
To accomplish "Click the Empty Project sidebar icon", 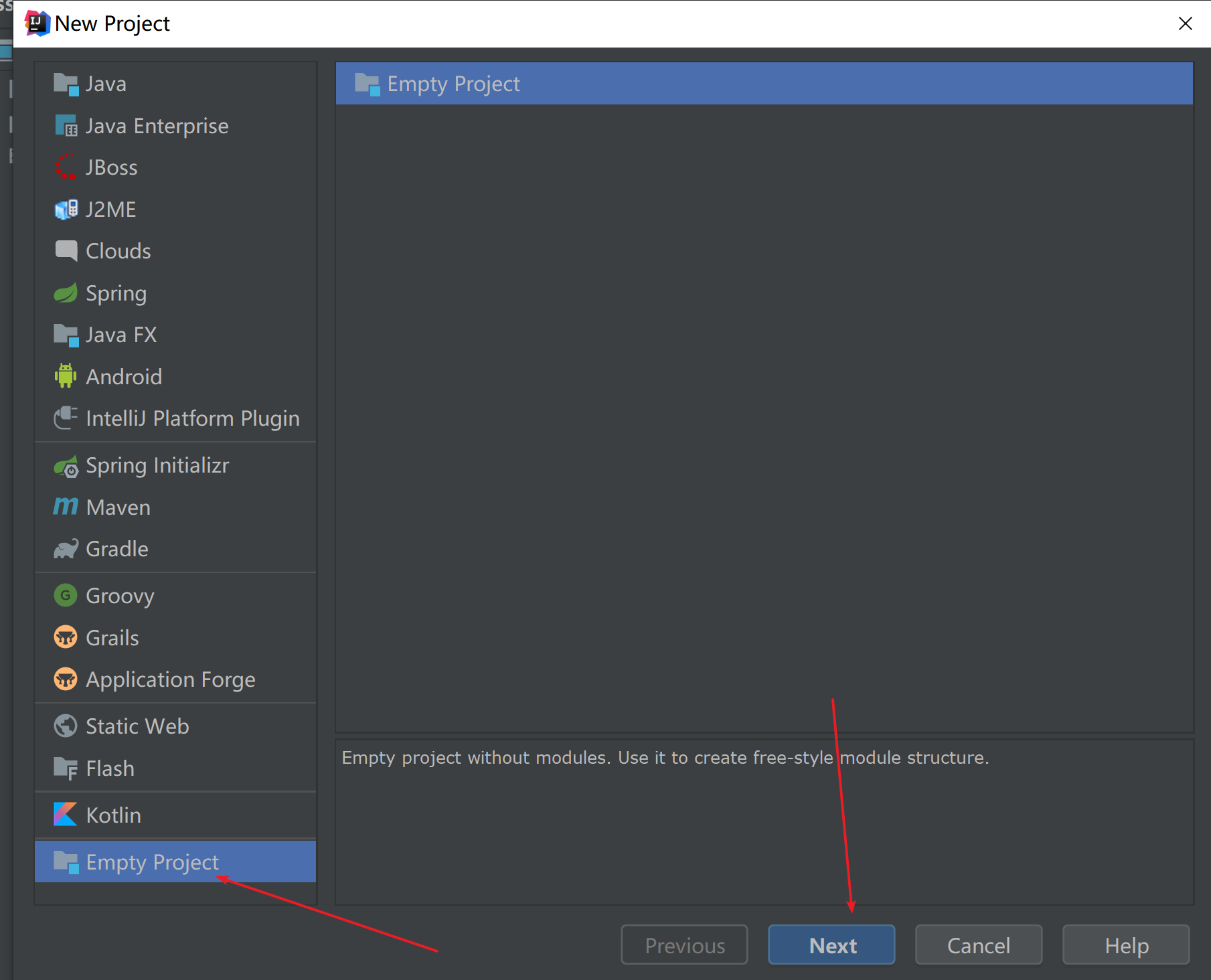I will tap(66, 862).
